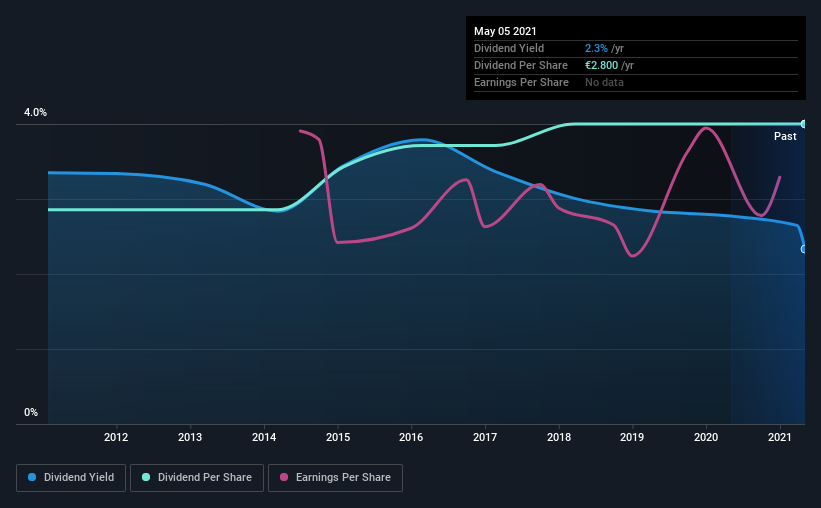Toggle the Earnings Per Share legend button
This screenshot has height=508, width=821.
[x=335, y=478]
